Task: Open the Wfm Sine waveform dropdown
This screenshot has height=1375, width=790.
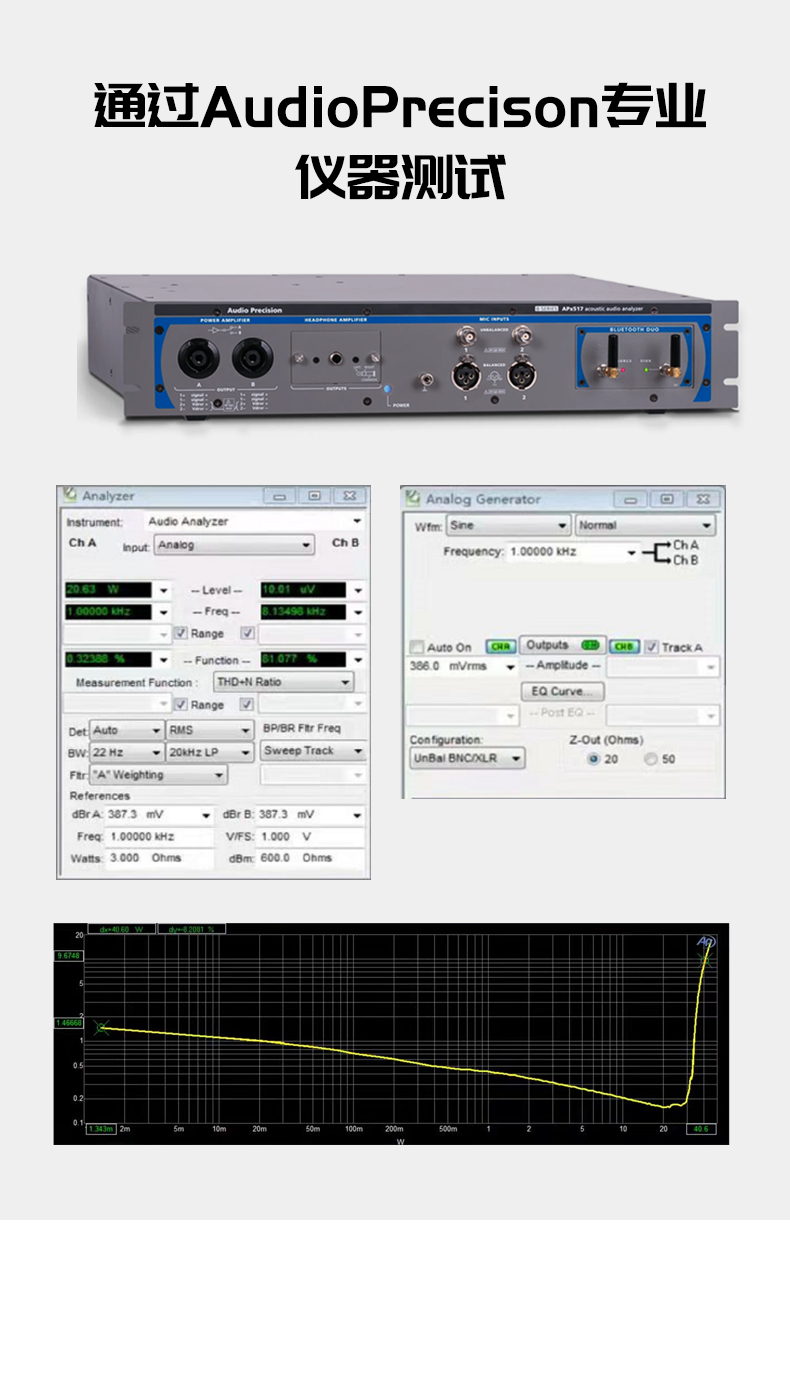Action: [507, 525]
